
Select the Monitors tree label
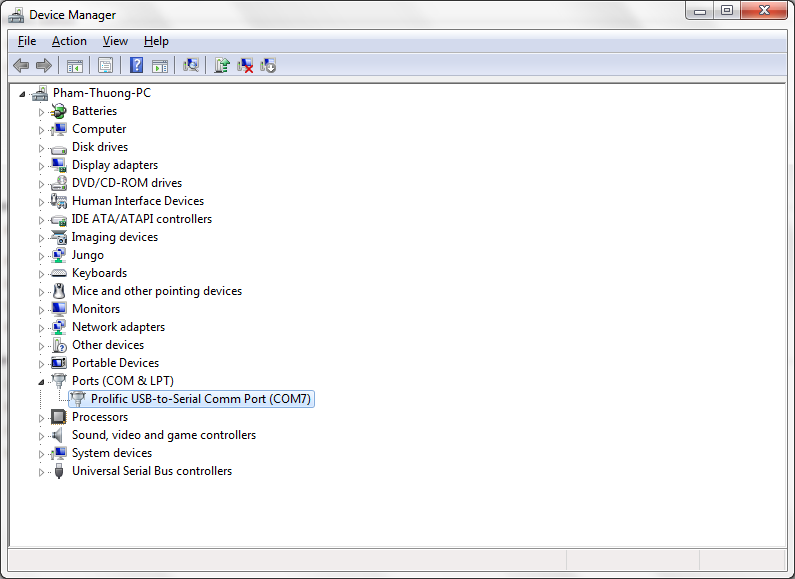(96, 309)
